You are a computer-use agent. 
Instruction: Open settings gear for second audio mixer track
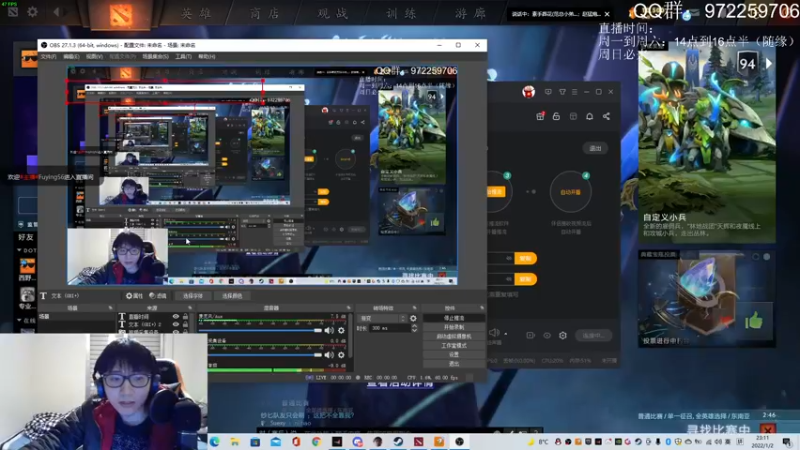coord(341,355)
